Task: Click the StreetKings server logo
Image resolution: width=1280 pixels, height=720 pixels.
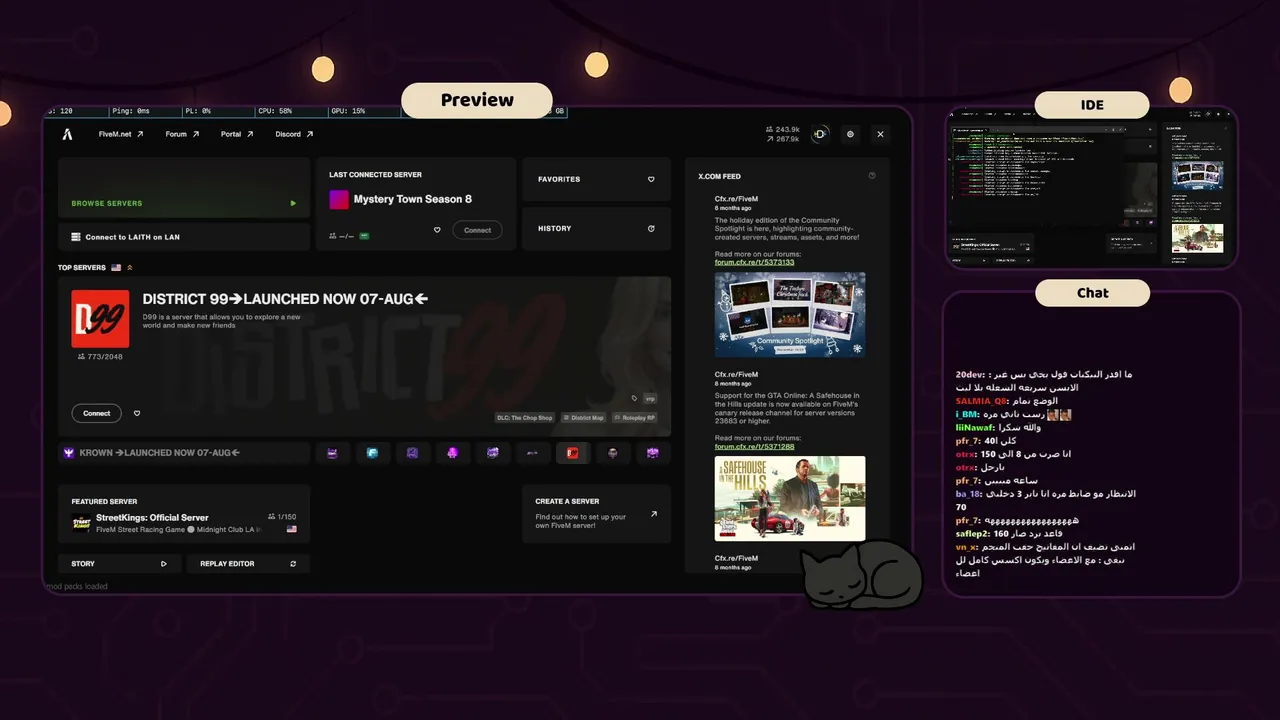Action: pos(81,523)
